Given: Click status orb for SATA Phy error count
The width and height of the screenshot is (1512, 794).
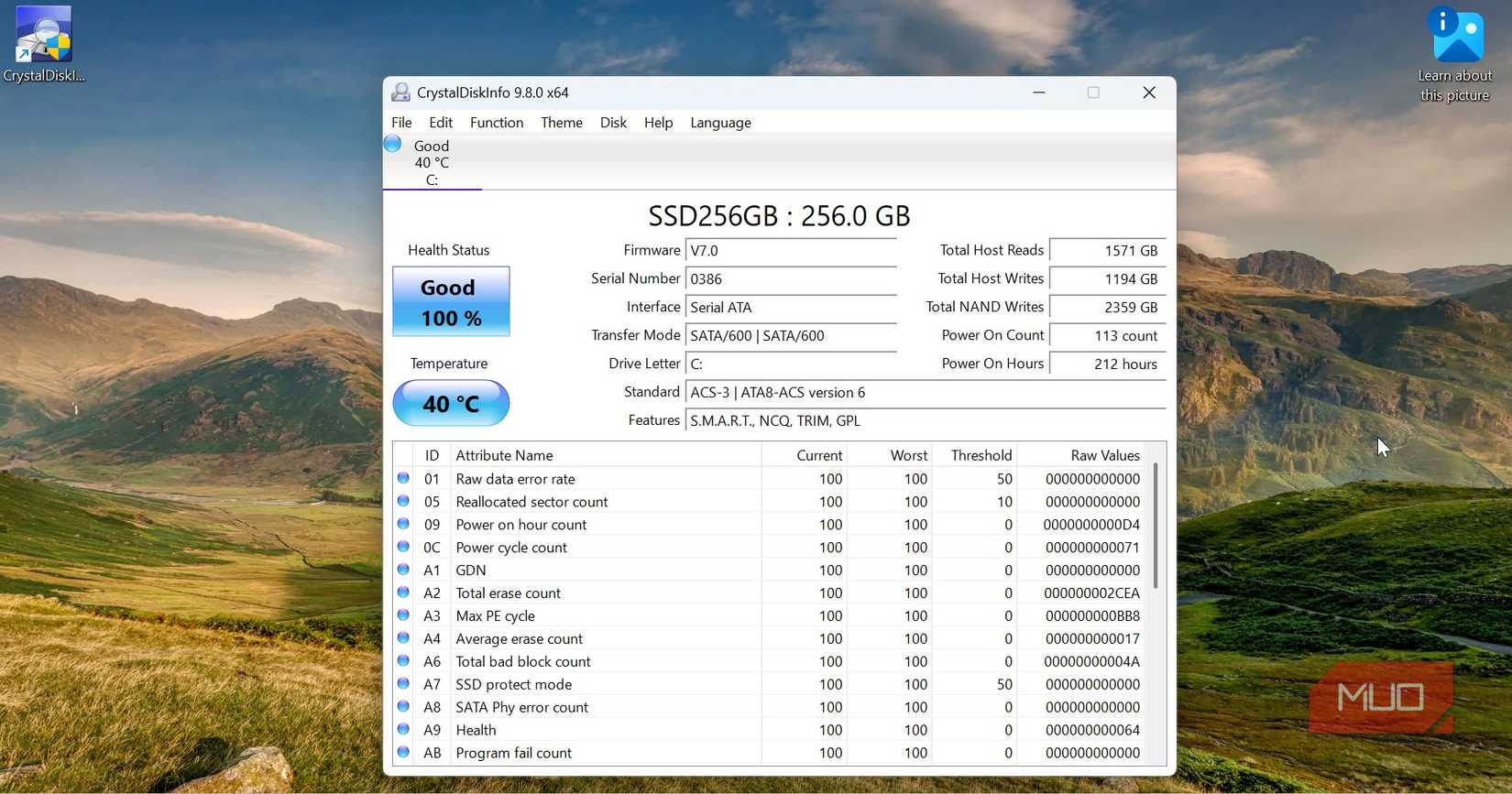Looking at the screenshot, I should 403,707.
